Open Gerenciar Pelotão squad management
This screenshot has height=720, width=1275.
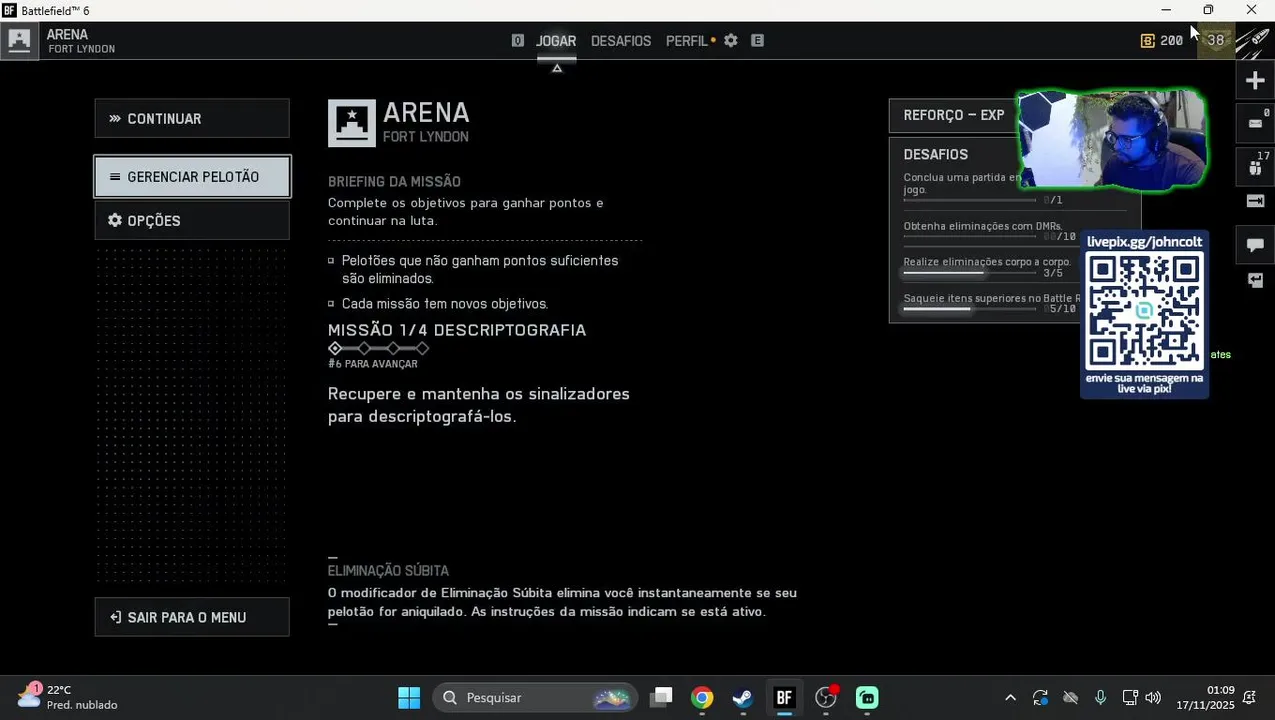tap(192, 177)
